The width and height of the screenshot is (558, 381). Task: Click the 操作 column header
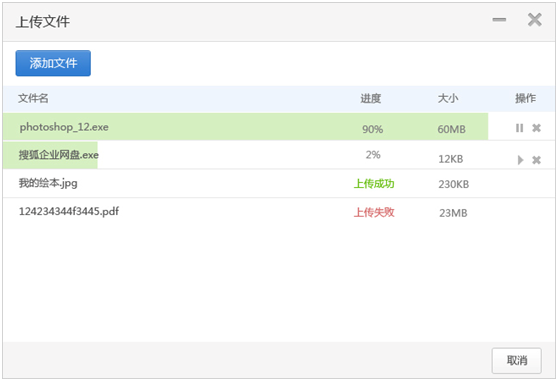[x=525, y=98]
